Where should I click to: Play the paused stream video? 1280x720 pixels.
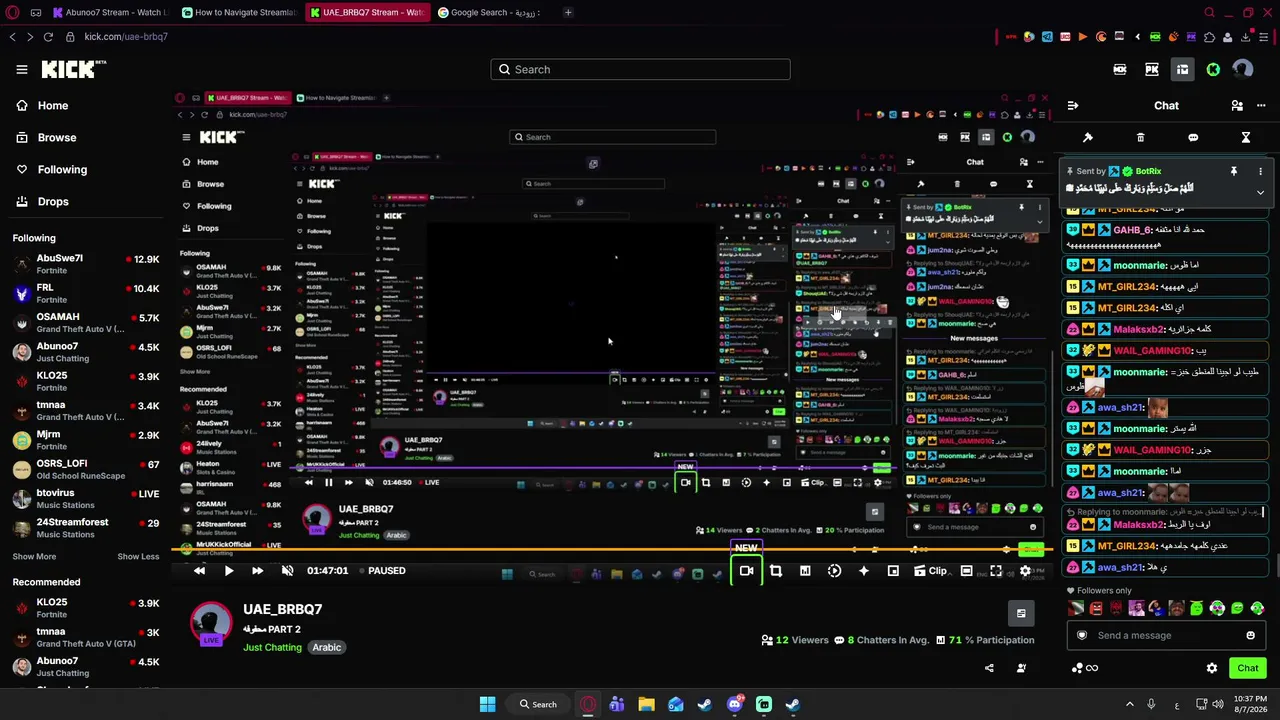228,570
